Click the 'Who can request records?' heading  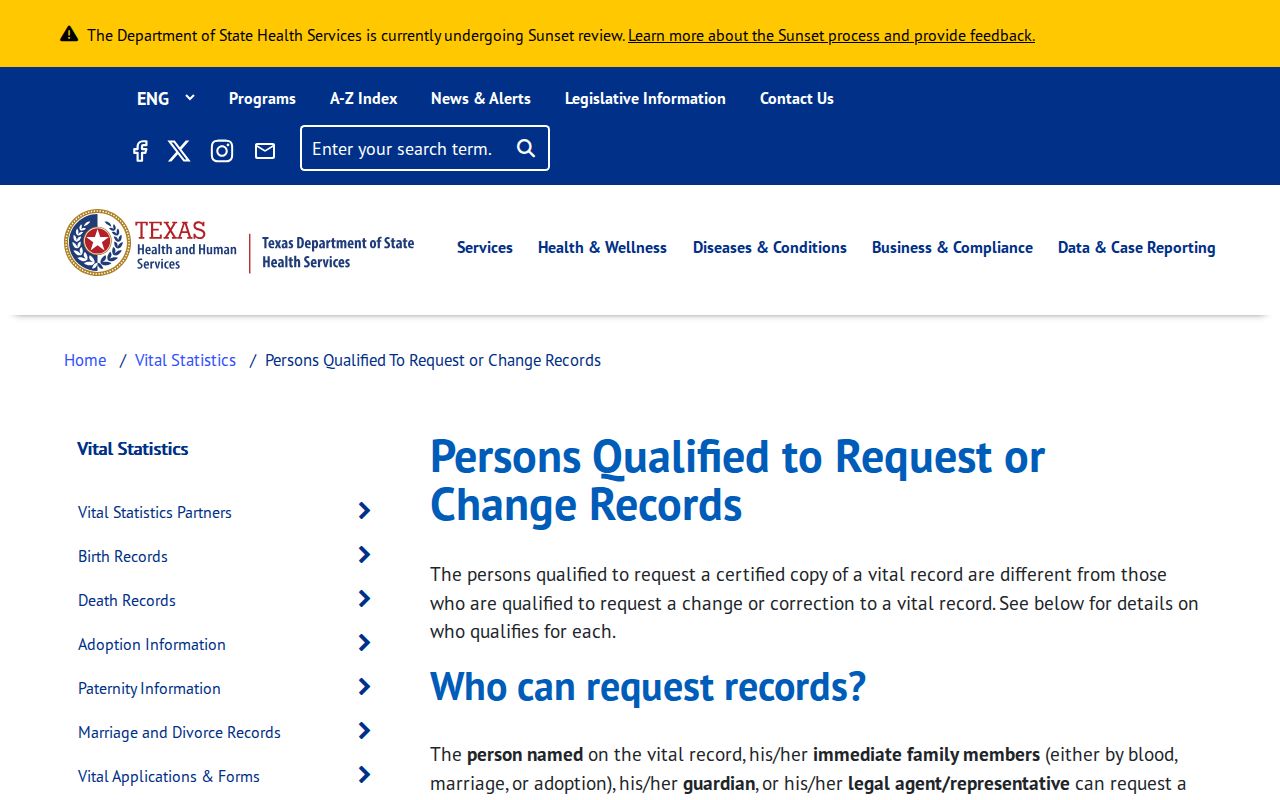(648, 686)
